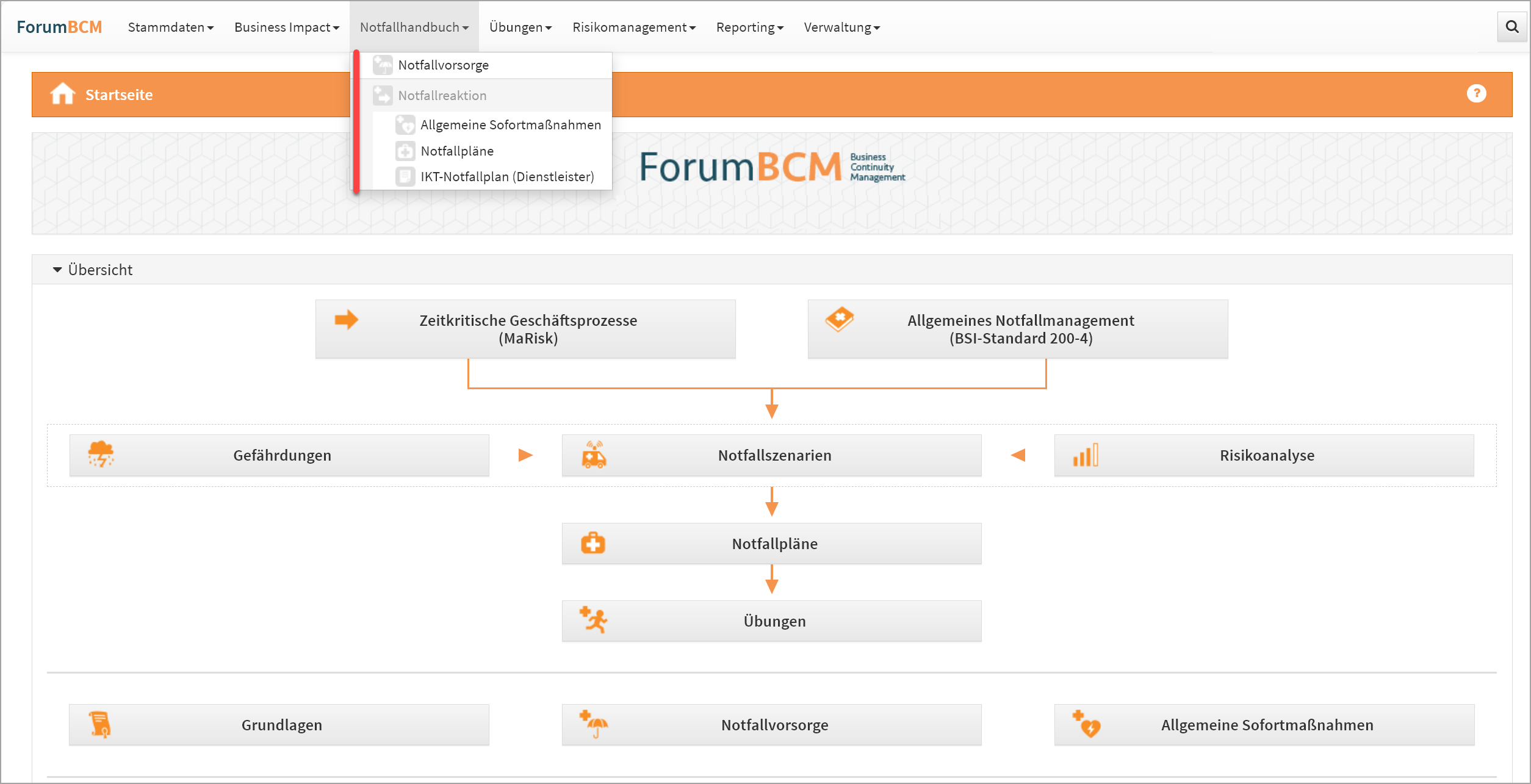Click the ForumBCM logo in navbar
The width and height of the screenshot is (1531, 784).
click(x=59, y=27)
